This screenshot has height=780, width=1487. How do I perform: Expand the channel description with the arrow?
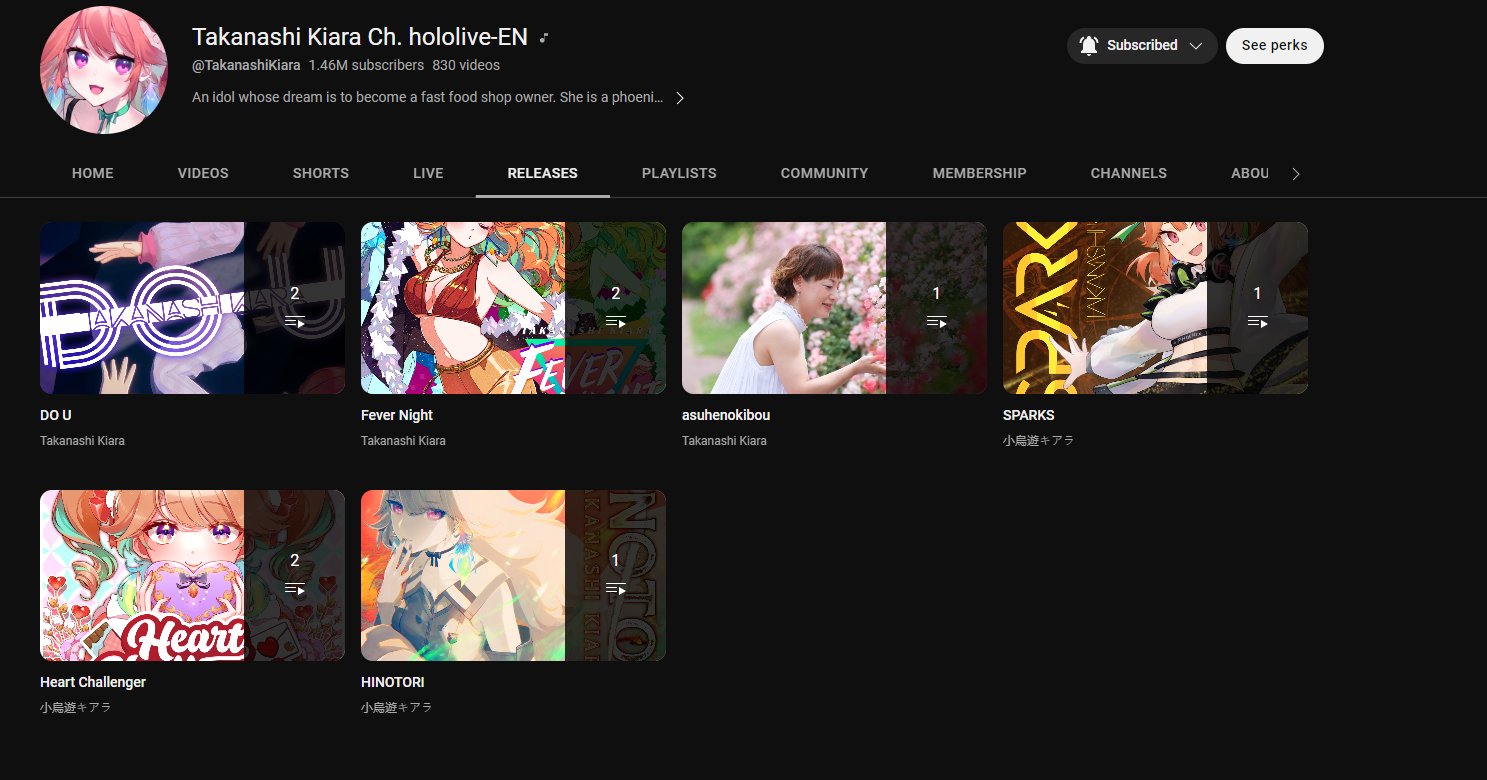click(x=680, y=98)
